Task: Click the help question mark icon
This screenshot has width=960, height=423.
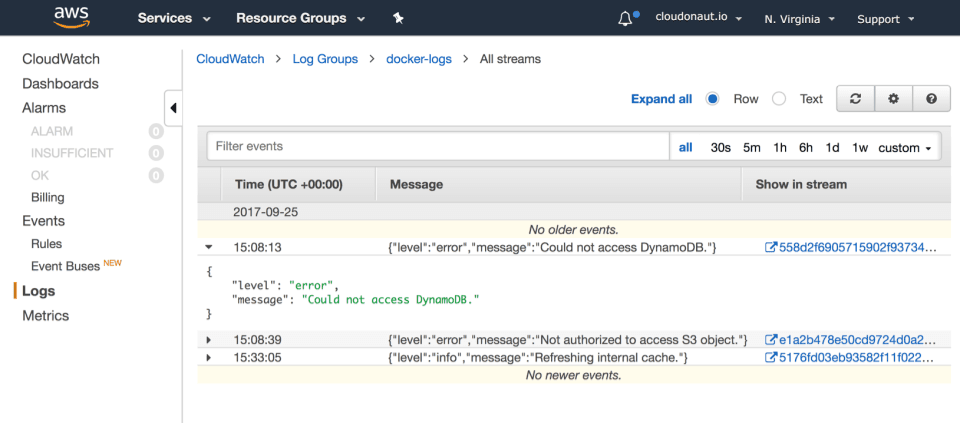Action: click(931, 99)
